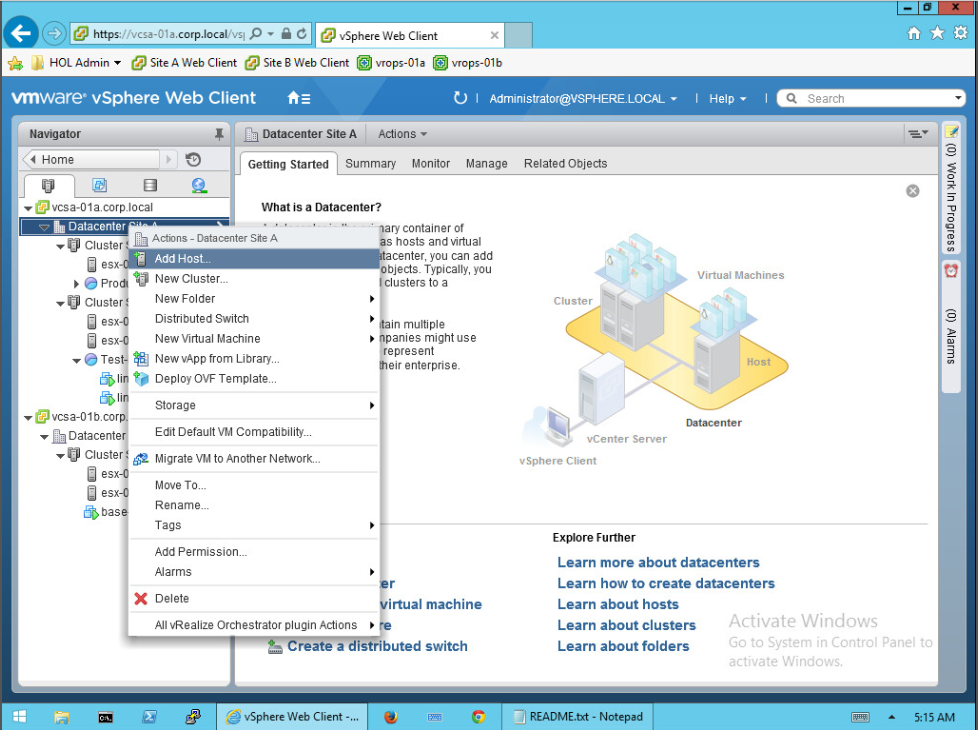The height and width of the screenshot is (730, 978).
Task: Switch to README.txt Notepad window
Action: [578, 716]
